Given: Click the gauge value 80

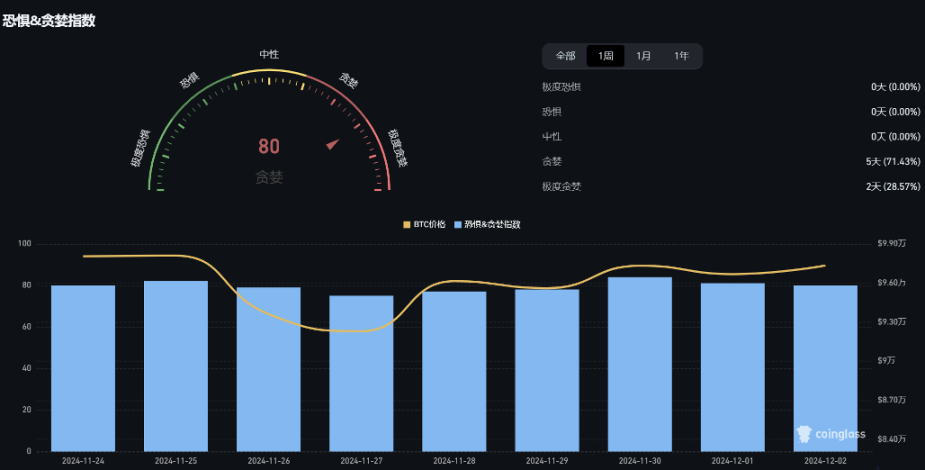Looking at the screenshot, I should click(x=269, y=146).
